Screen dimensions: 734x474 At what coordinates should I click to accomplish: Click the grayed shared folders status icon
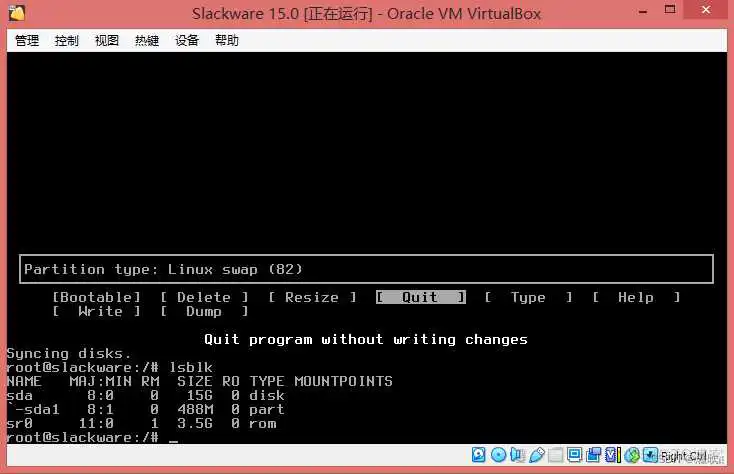tap(555, 454)
